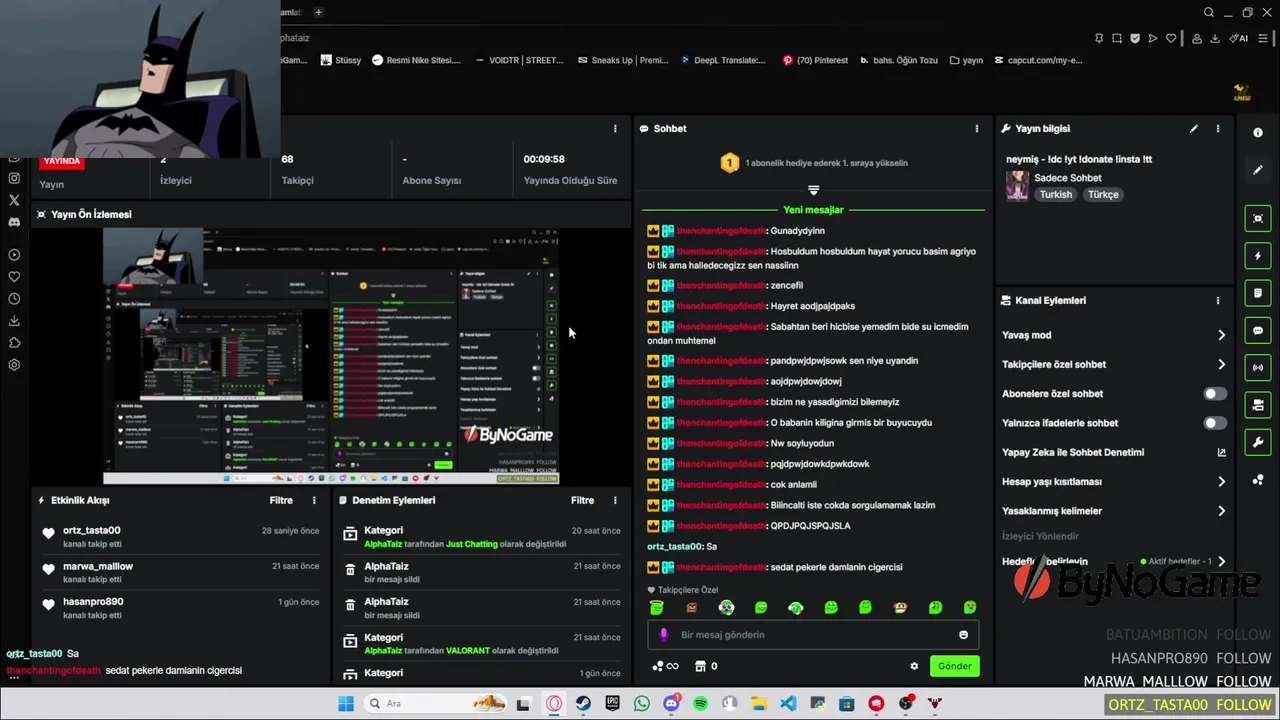
Task: Open the Windows Start button
Action: click(346, 704)
